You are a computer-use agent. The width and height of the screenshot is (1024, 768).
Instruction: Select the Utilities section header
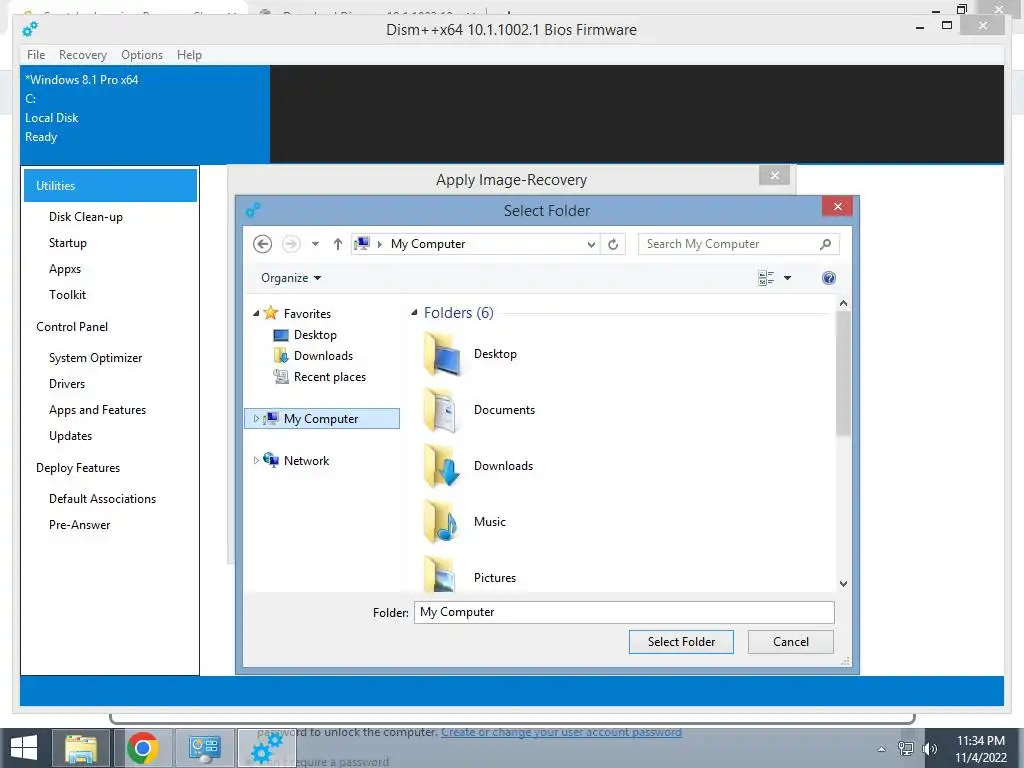click(110, 185)
